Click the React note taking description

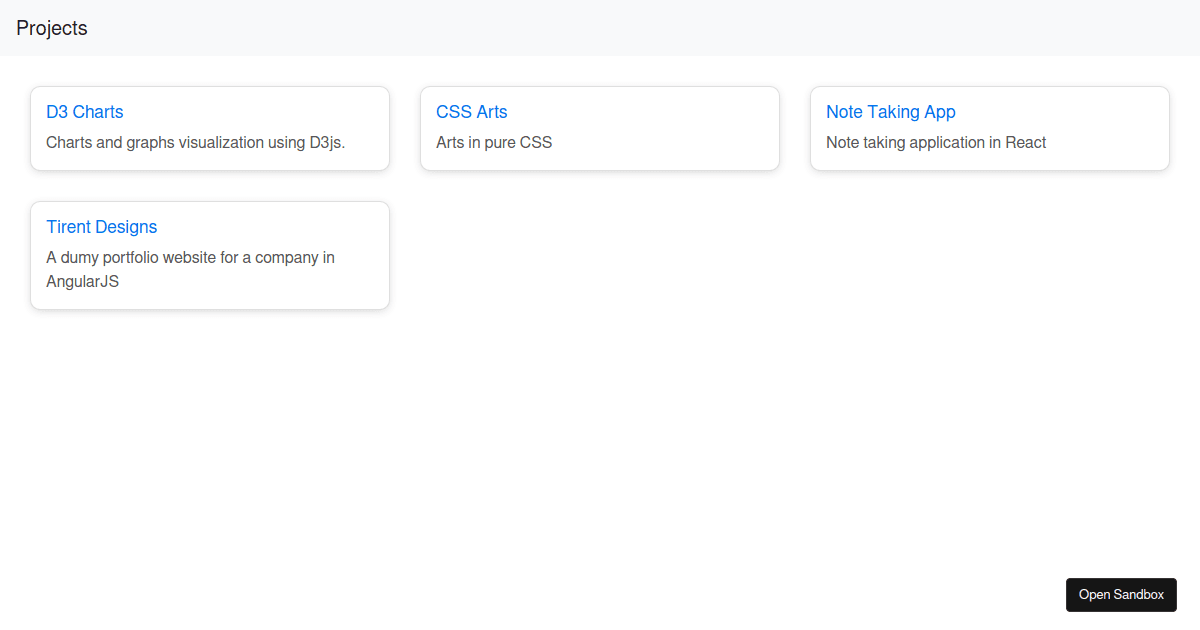coord(936,142)
